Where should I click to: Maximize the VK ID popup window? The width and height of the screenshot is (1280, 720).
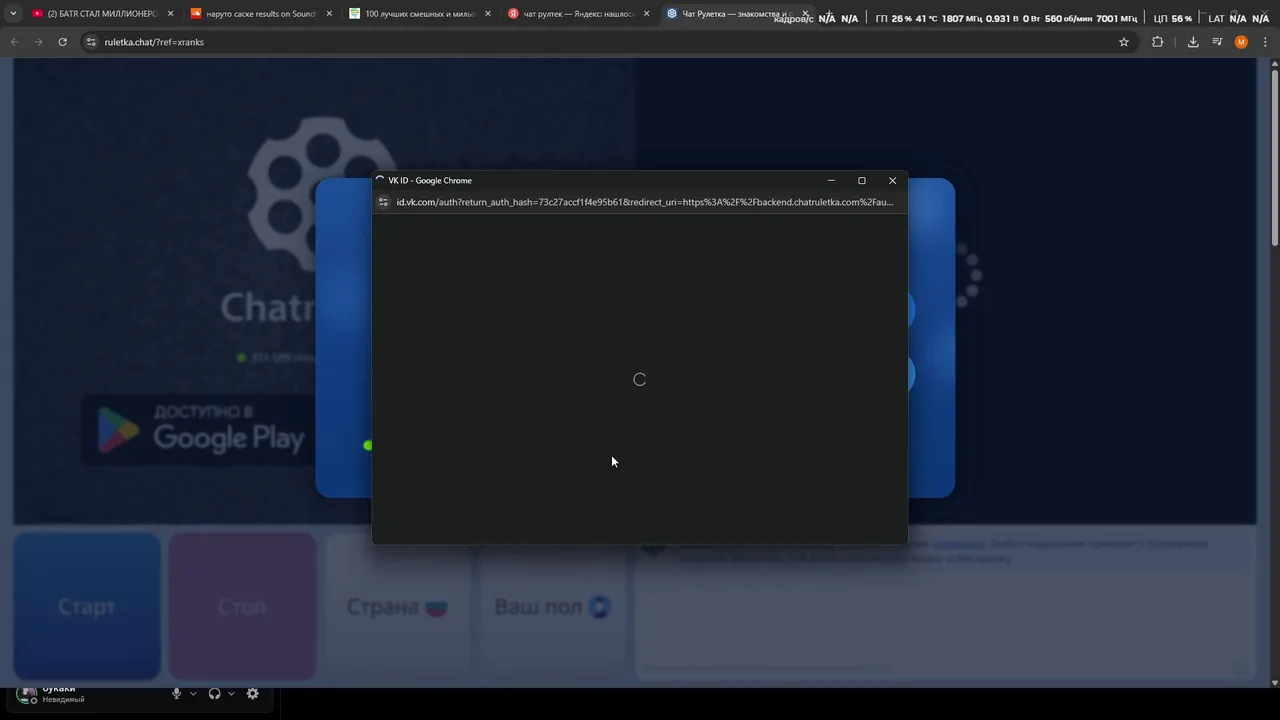[x=862, y=181]
